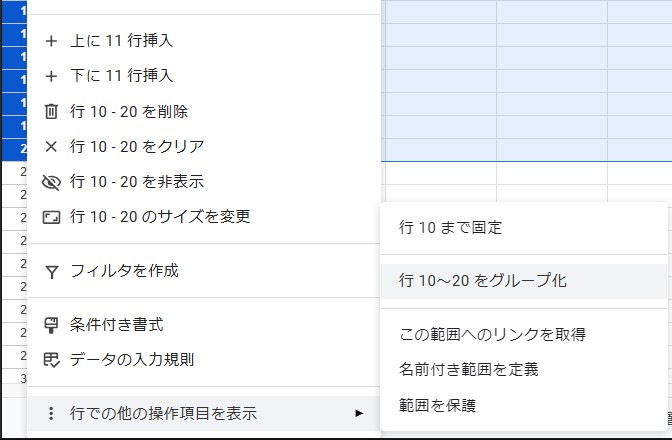Open データの入力規則 menu entry
The image size is (672, 440).
[x=131, y=360]
